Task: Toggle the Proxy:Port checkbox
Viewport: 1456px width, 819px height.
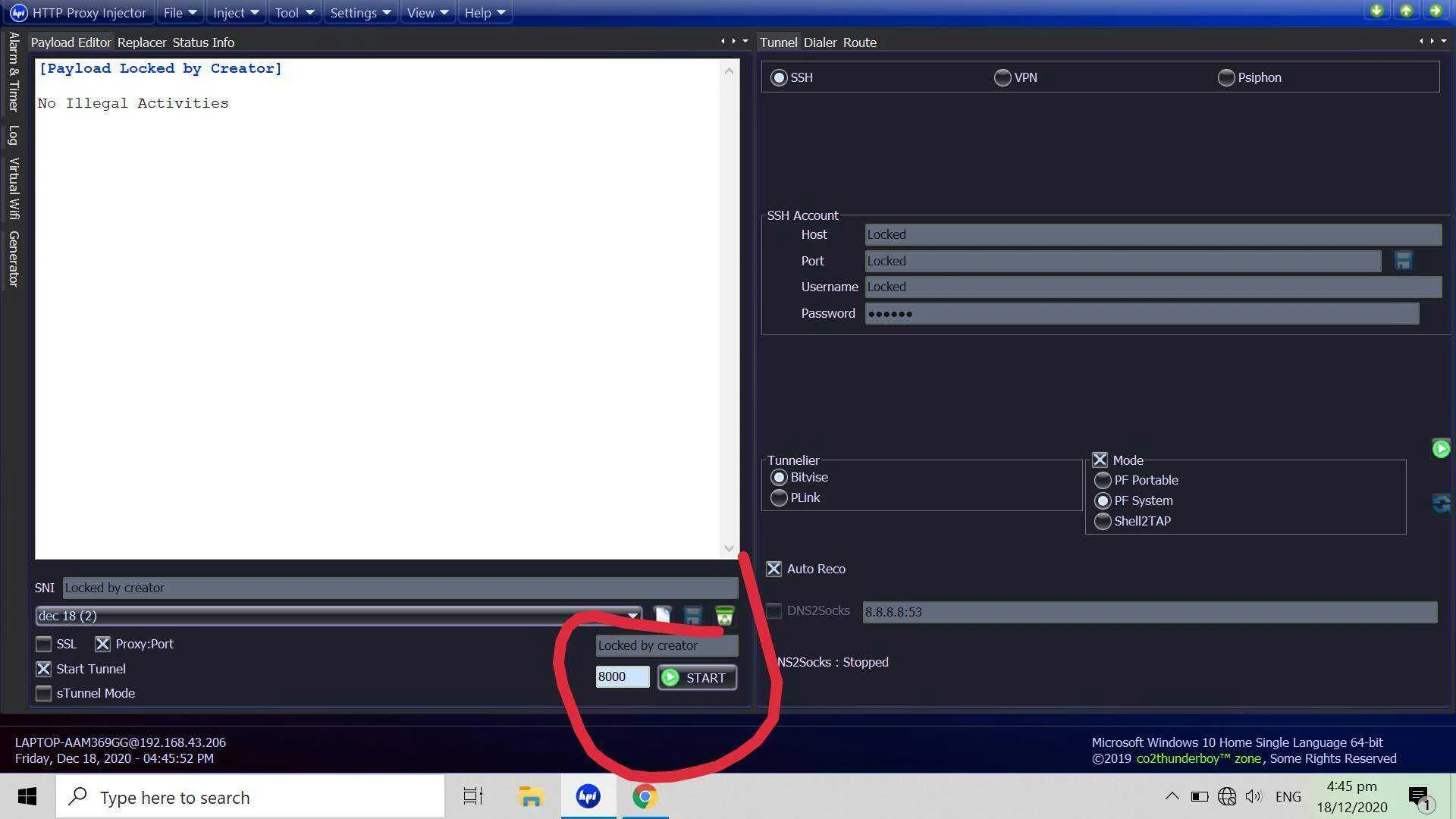Action: 102,644
